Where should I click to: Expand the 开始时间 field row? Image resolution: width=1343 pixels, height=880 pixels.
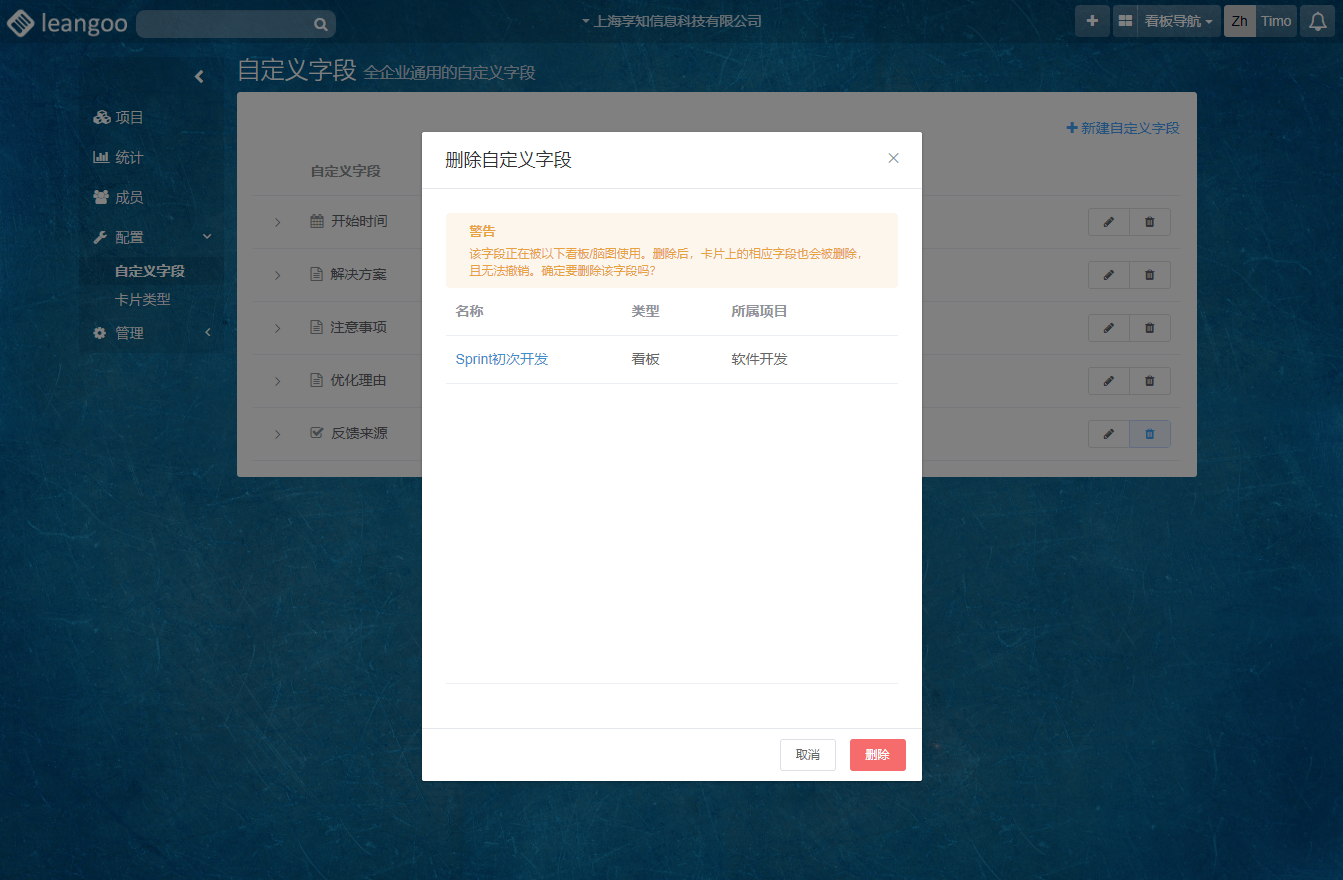coord(277,222)
